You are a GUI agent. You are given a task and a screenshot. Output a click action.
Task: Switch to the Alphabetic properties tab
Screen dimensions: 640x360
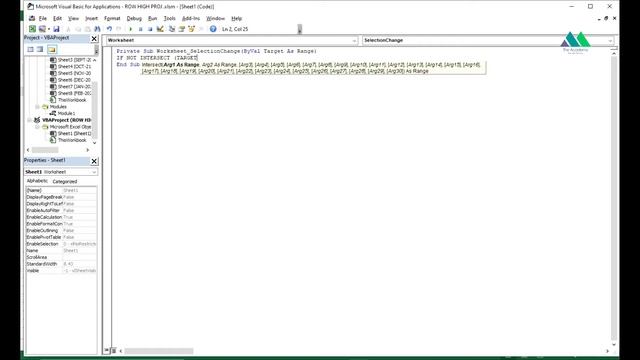[x=37, y=181]
